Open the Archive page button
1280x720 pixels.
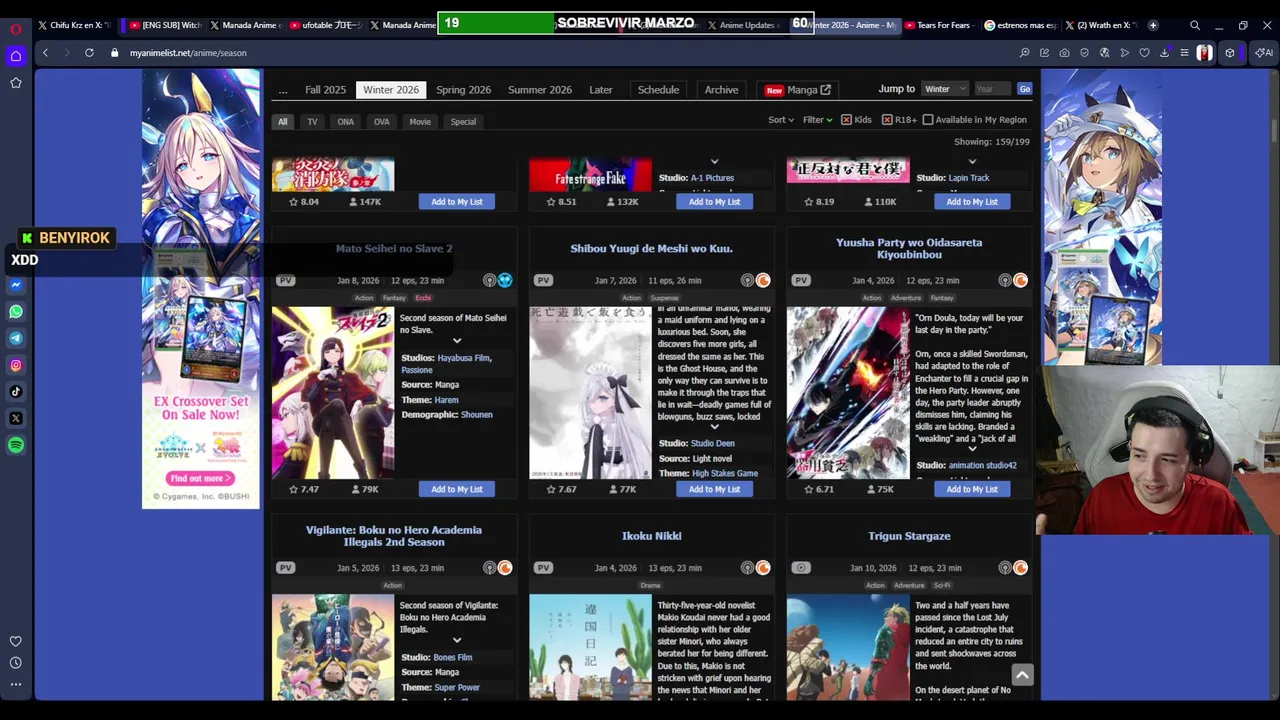click(721, 90)
